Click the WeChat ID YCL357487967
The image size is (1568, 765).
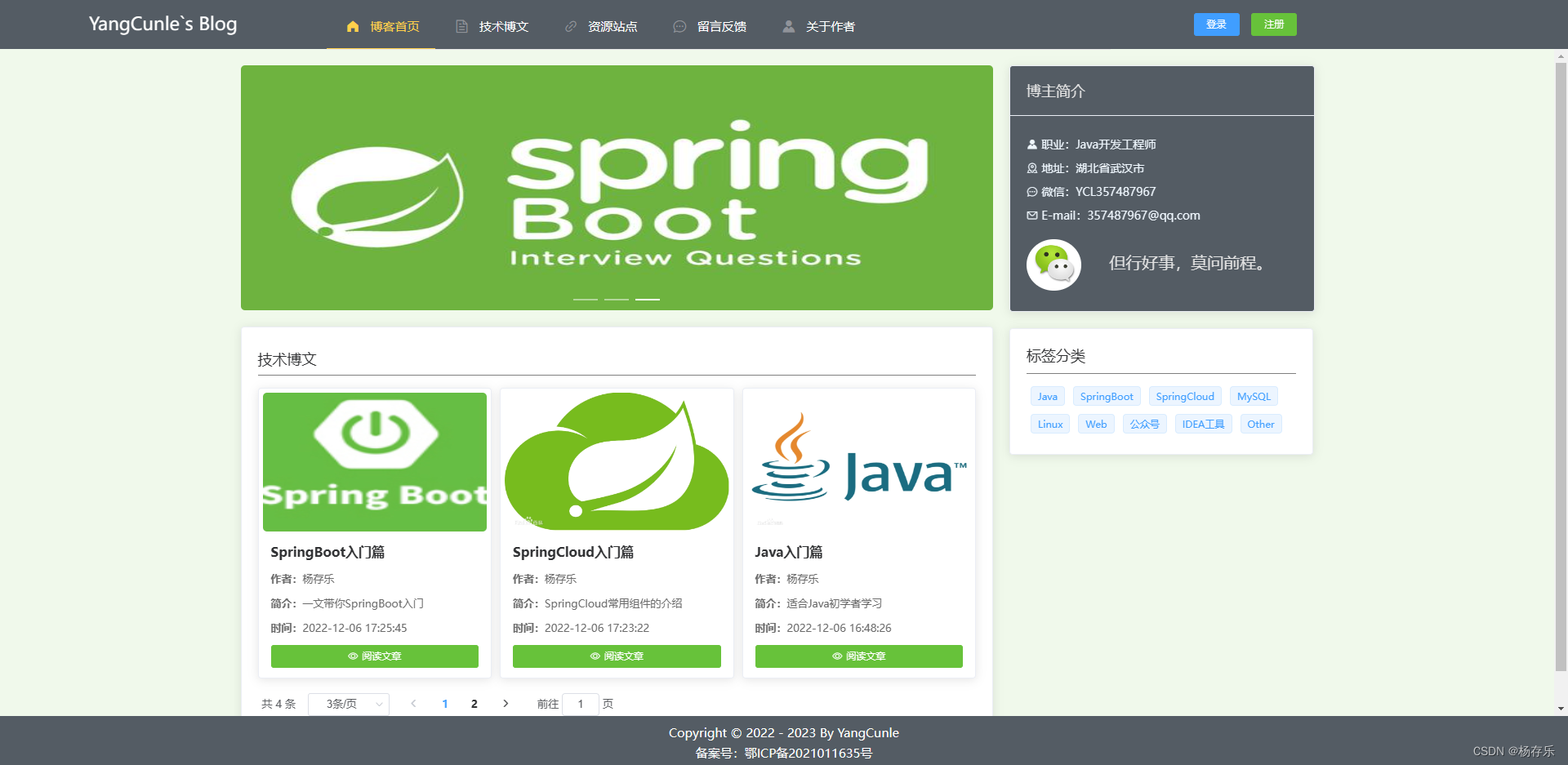[1116, 192]
